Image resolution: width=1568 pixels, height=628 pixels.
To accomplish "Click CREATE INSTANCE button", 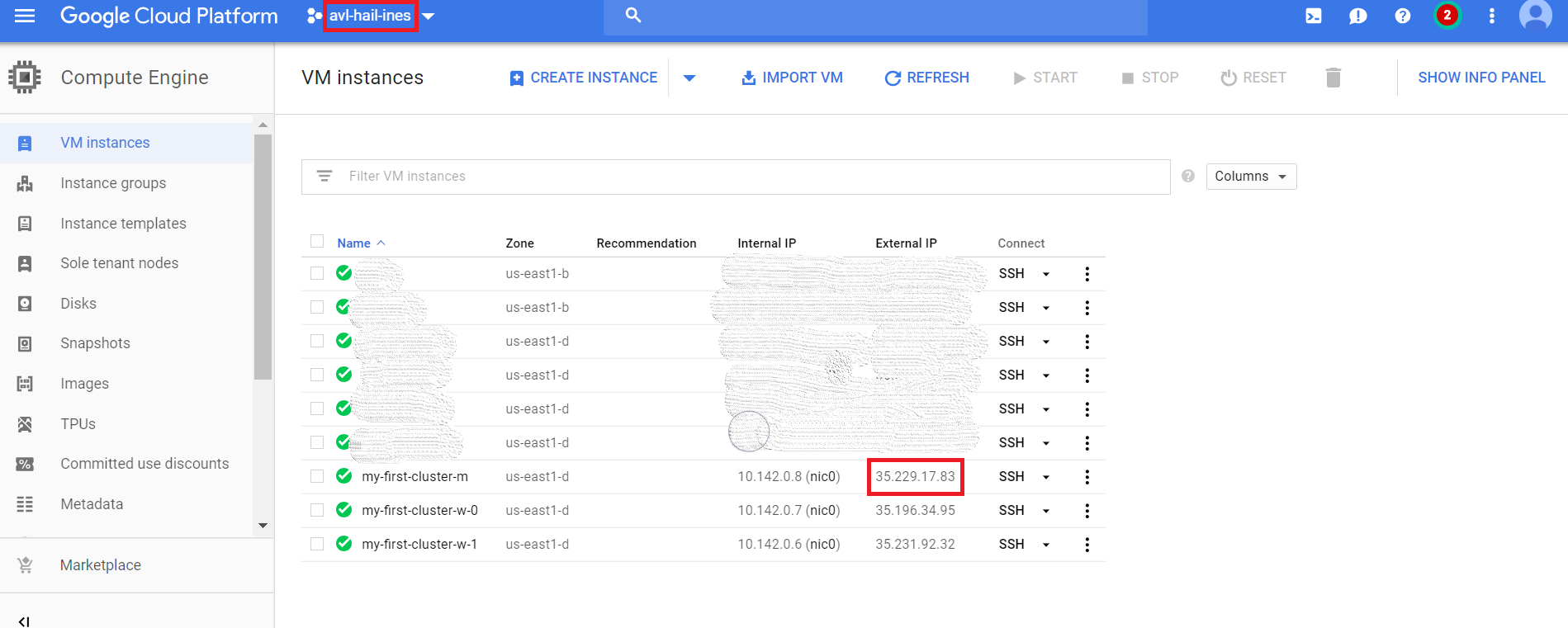I will point(583,78).
